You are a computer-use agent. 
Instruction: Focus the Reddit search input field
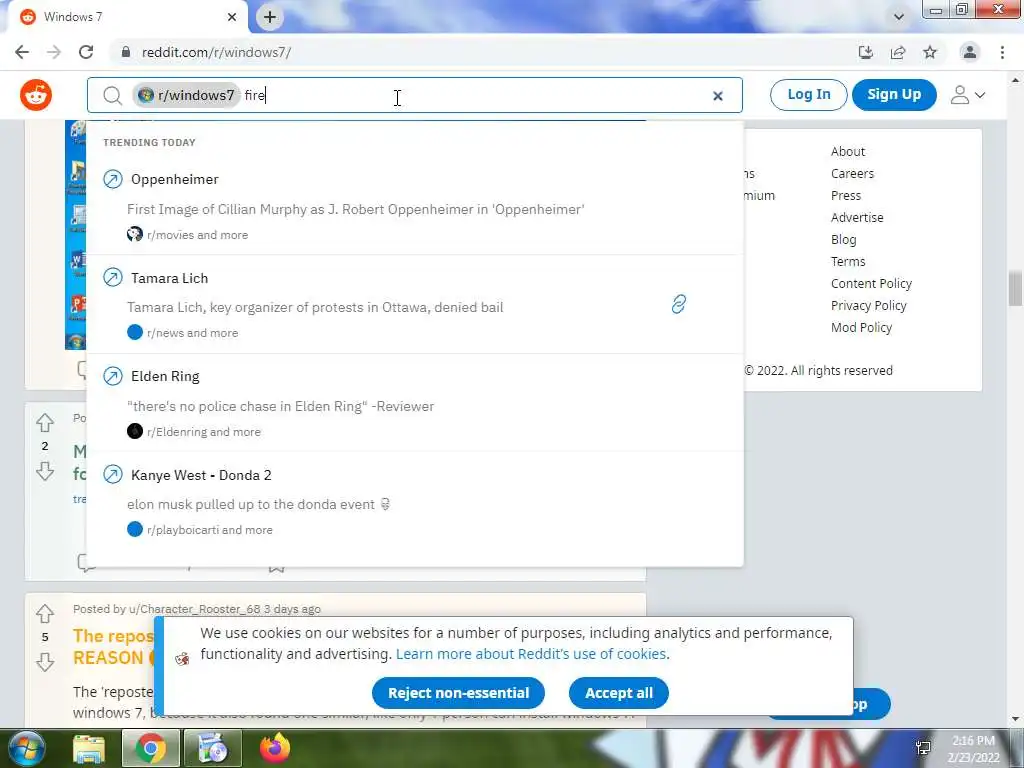(415, 95)
